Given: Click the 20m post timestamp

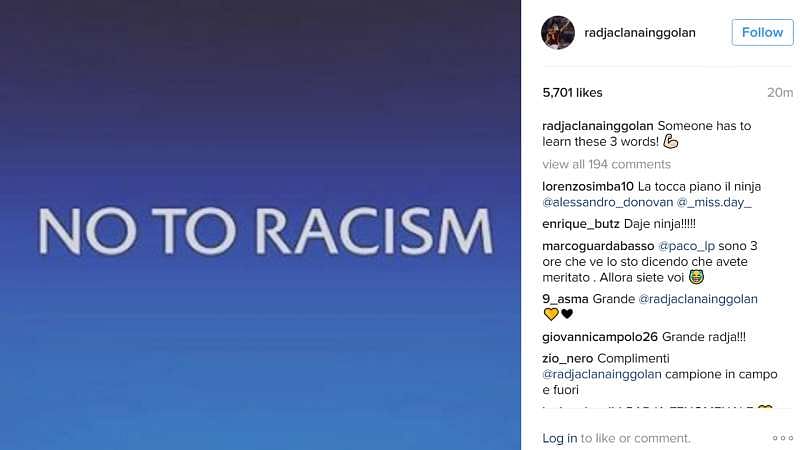Looking at the screenshot, I should point(780,93).
